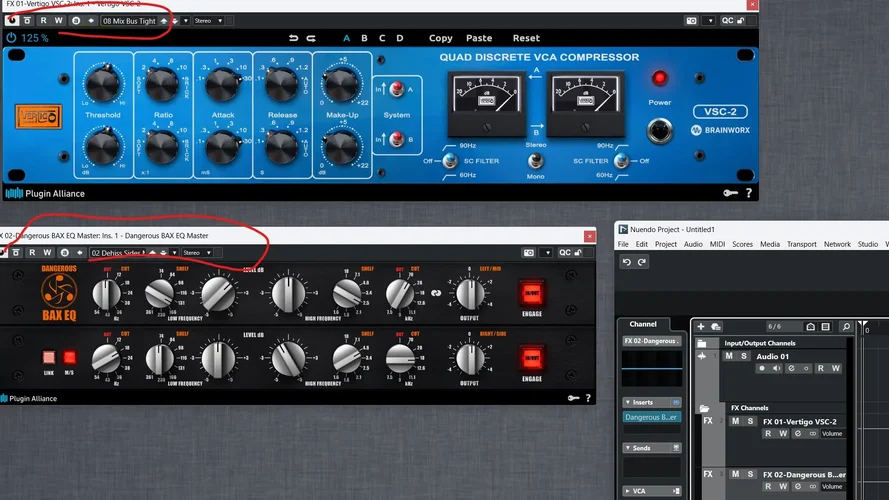Open the '08 Mix Bus Tight' preset field

[129, 21]
